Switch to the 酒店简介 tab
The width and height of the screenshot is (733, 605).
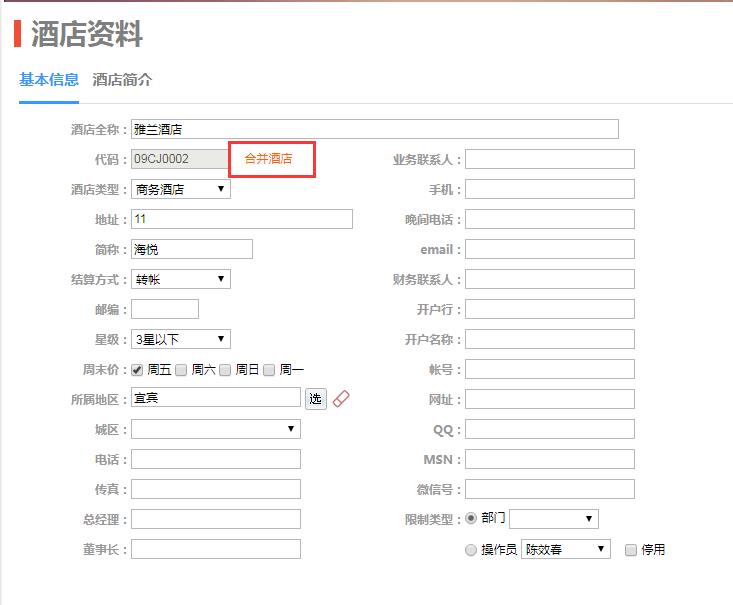[x=122, y=80]
